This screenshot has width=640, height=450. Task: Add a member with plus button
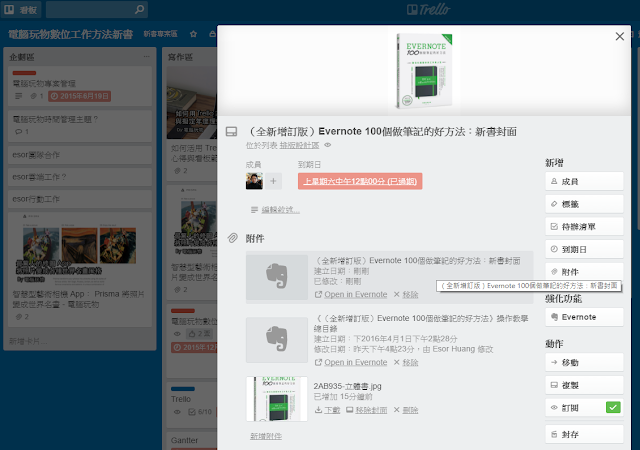[273, 181]
